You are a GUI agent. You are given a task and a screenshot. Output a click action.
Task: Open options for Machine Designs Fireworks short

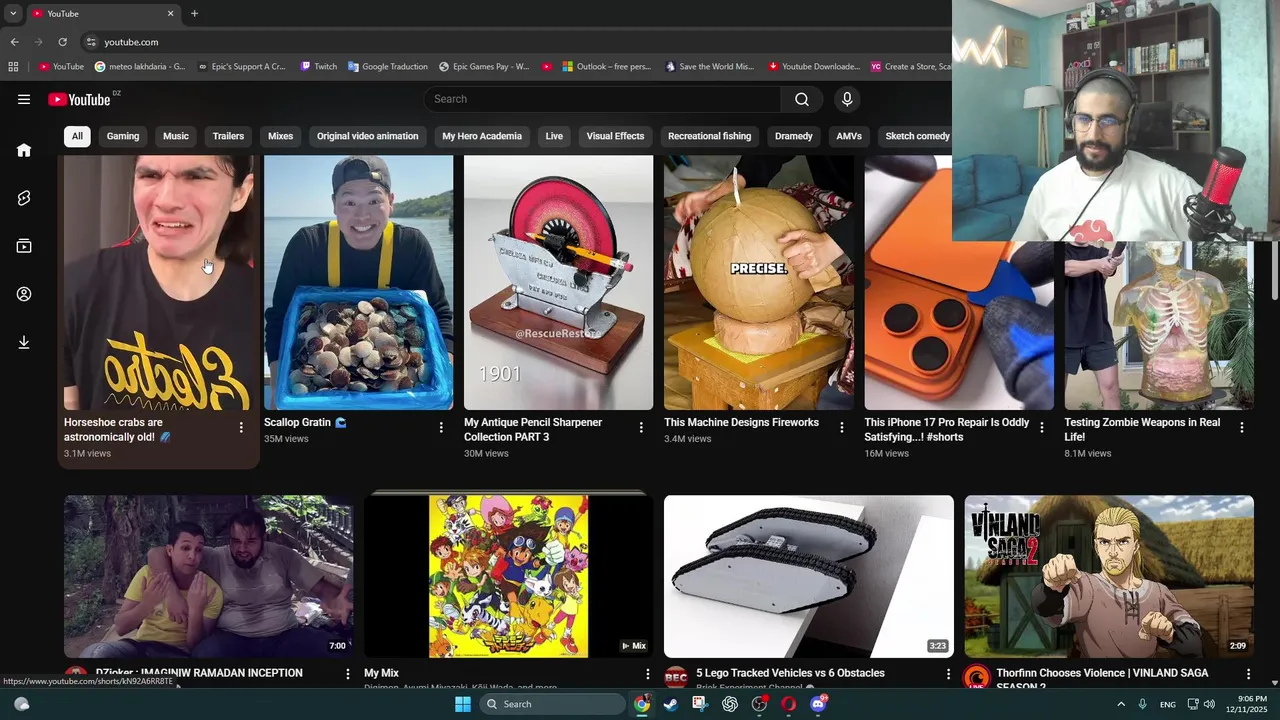(x=841, y=427)
